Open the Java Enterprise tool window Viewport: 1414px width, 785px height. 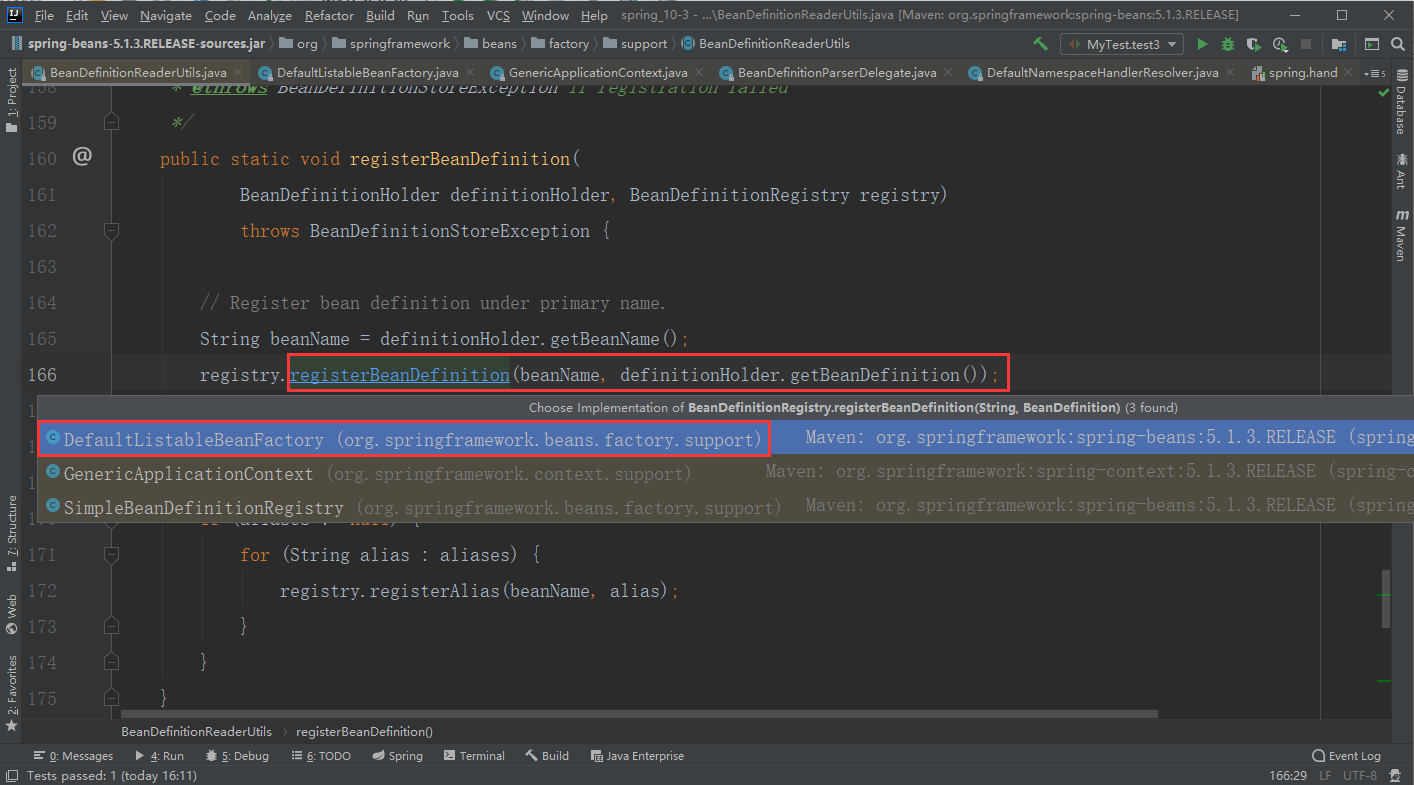[637, 756]
